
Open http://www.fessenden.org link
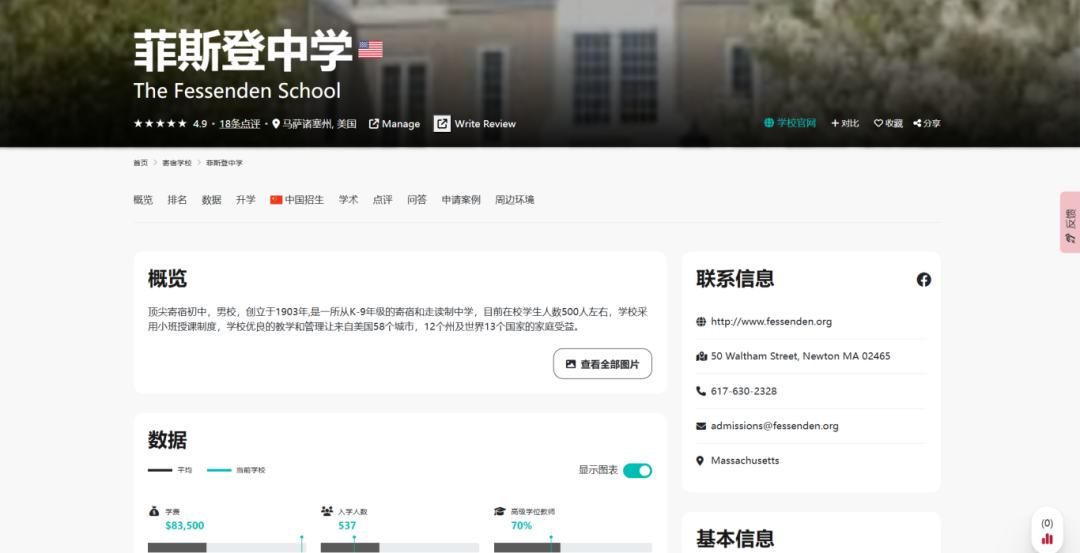(771, 322)
